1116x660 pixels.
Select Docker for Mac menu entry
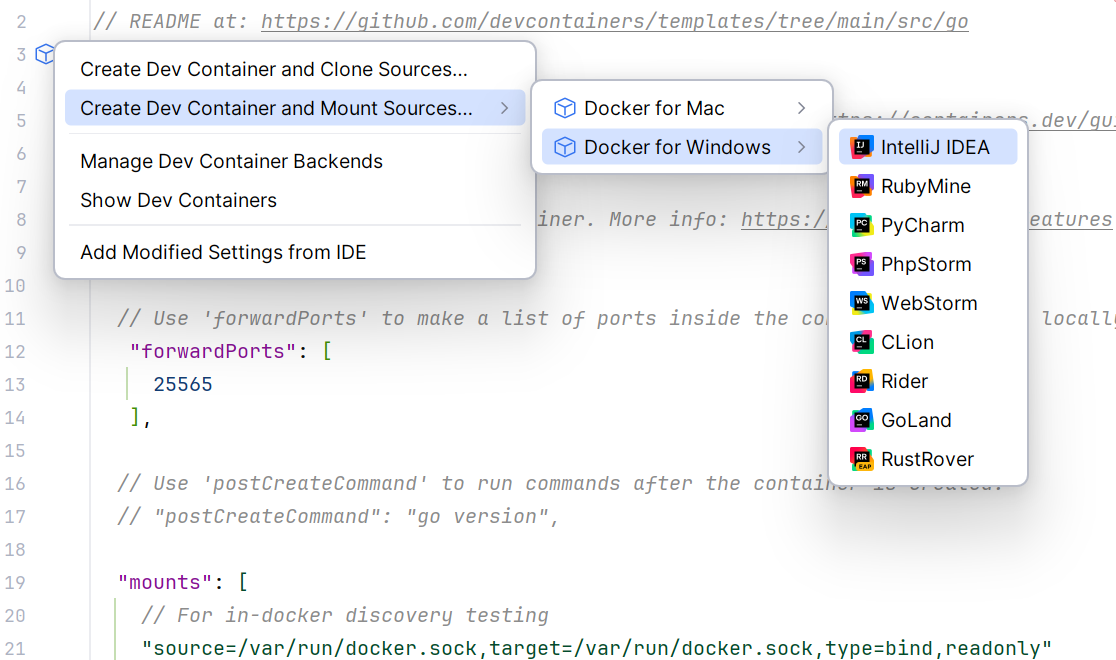coord(682,108)
